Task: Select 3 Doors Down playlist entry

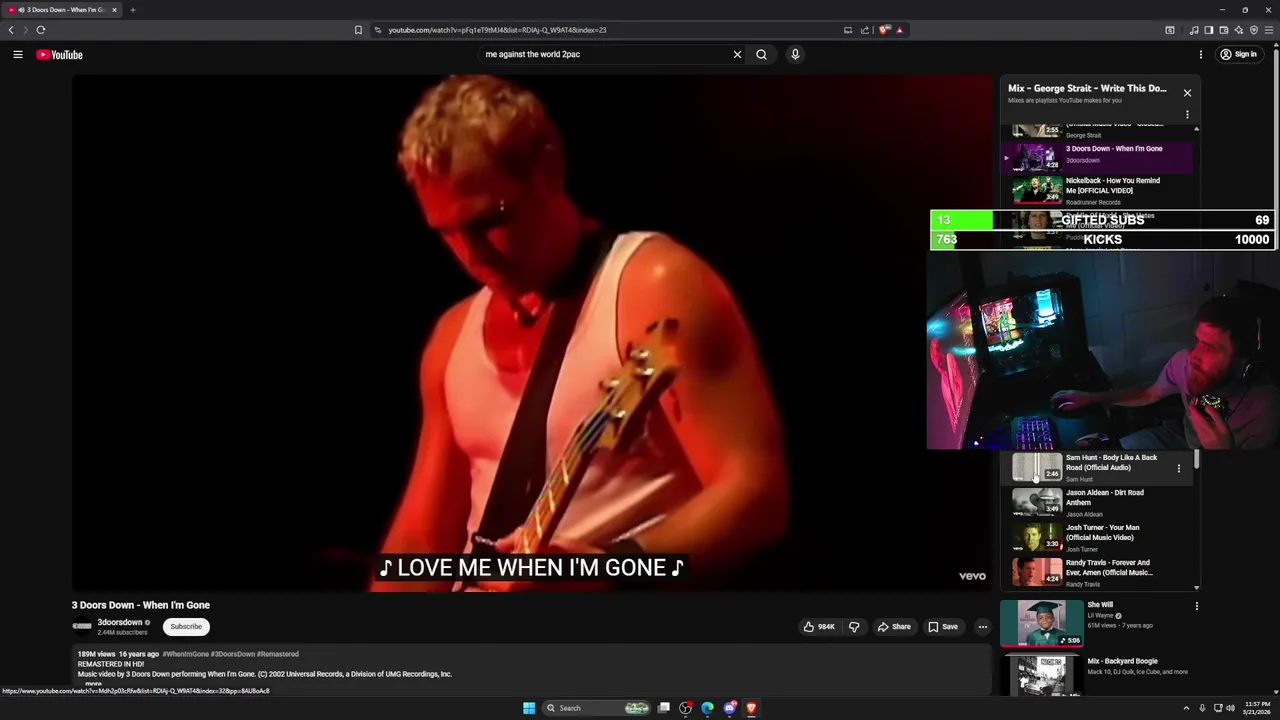Action: tap(1098, 158)
